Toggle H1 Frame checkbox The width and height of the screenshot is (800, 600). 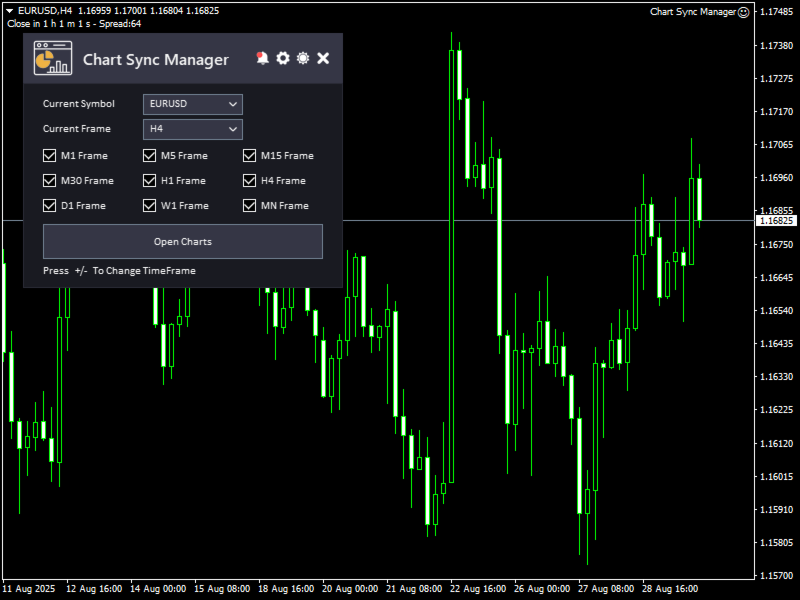coord(149,181)
